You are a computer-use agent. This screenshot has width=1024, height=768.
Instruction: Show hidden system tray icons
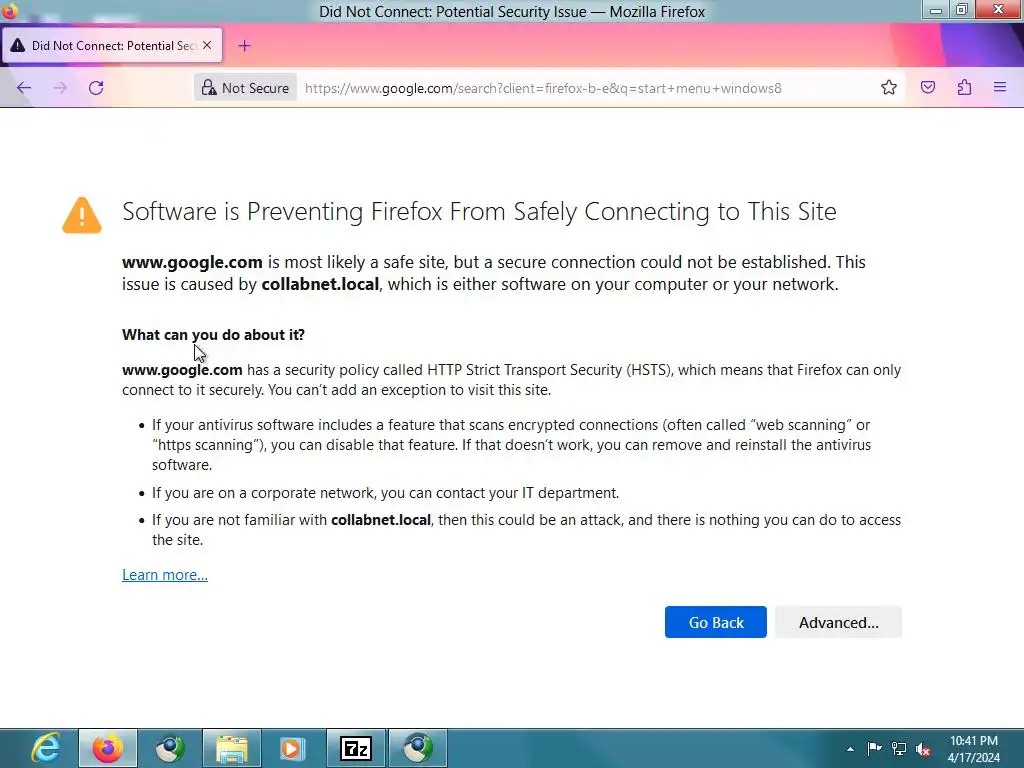(850, 749)
